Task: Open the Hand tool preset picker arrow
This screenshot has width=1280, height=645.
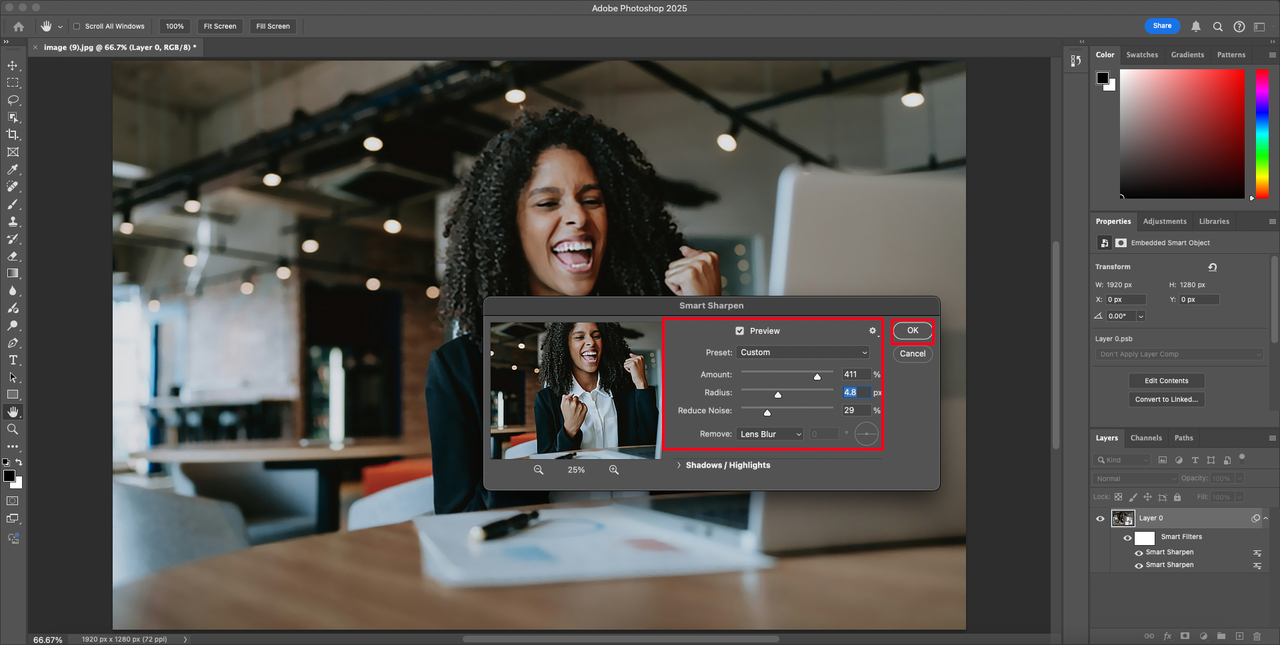Action: point(60,26)
